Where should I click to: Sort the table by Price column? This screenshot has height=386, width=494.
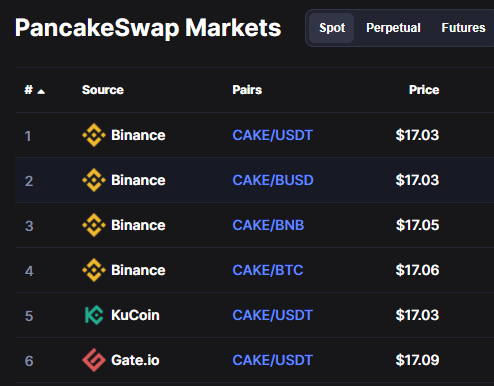coord(424,90)
